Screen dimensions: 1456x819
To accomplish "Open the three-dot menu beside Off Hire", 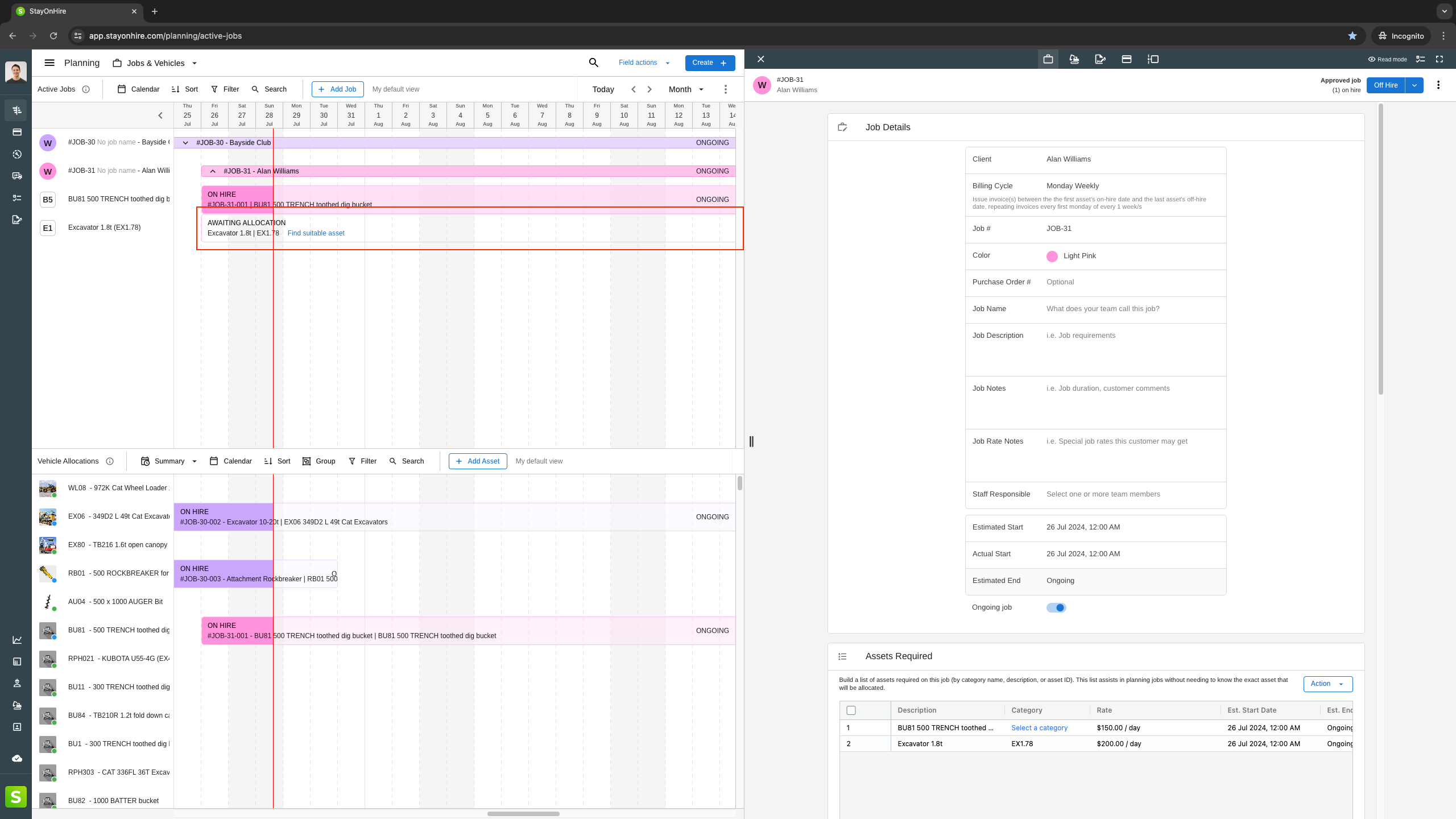I will [1438, 85].
